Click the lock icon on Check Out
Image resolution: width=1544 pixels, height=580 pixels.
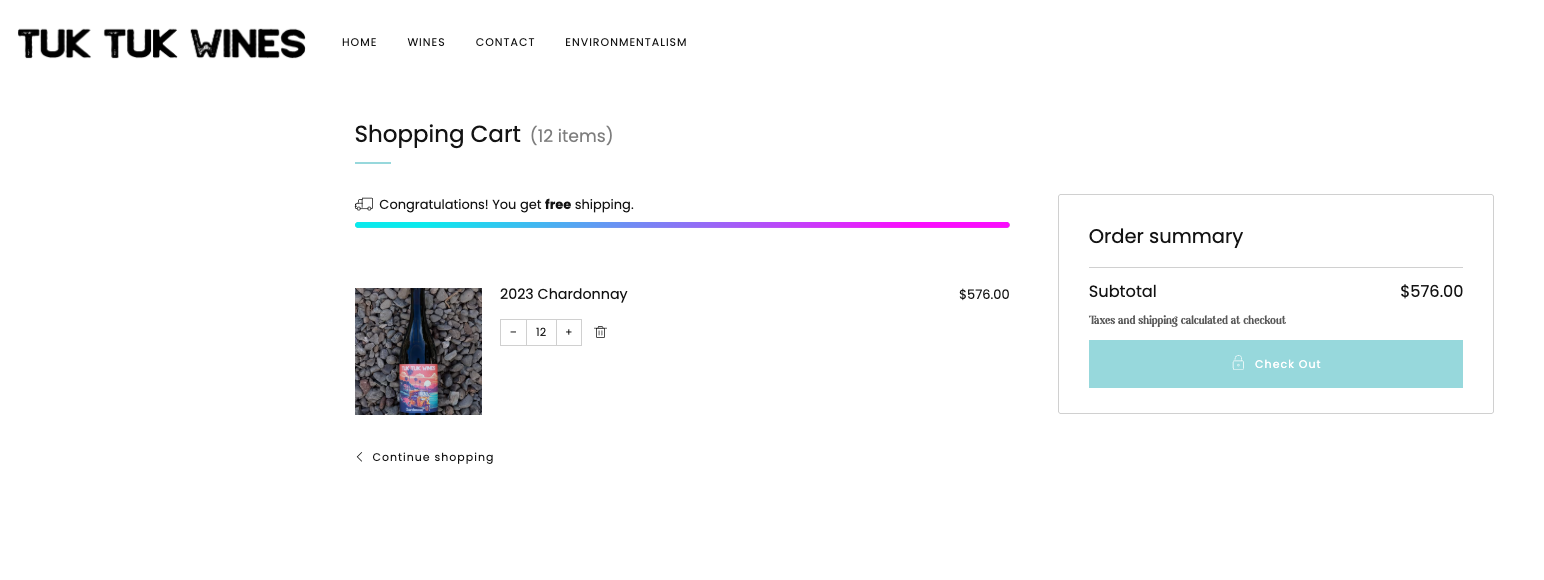coord(1238,363)
